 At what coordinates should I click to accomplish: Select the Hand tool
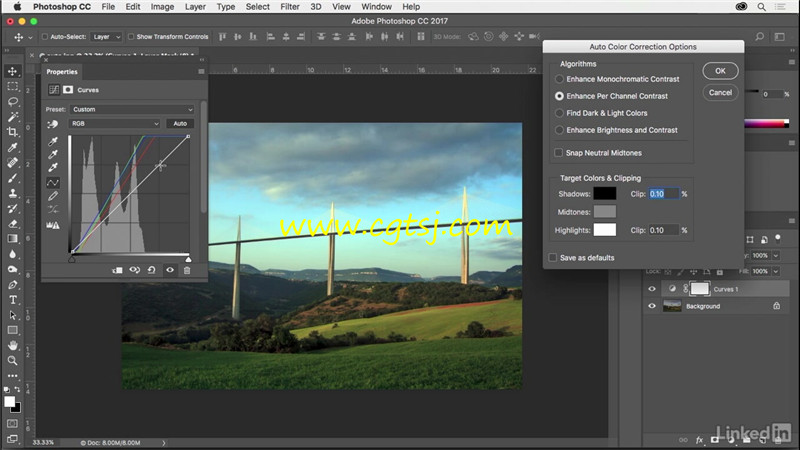(x=12, y=345)
